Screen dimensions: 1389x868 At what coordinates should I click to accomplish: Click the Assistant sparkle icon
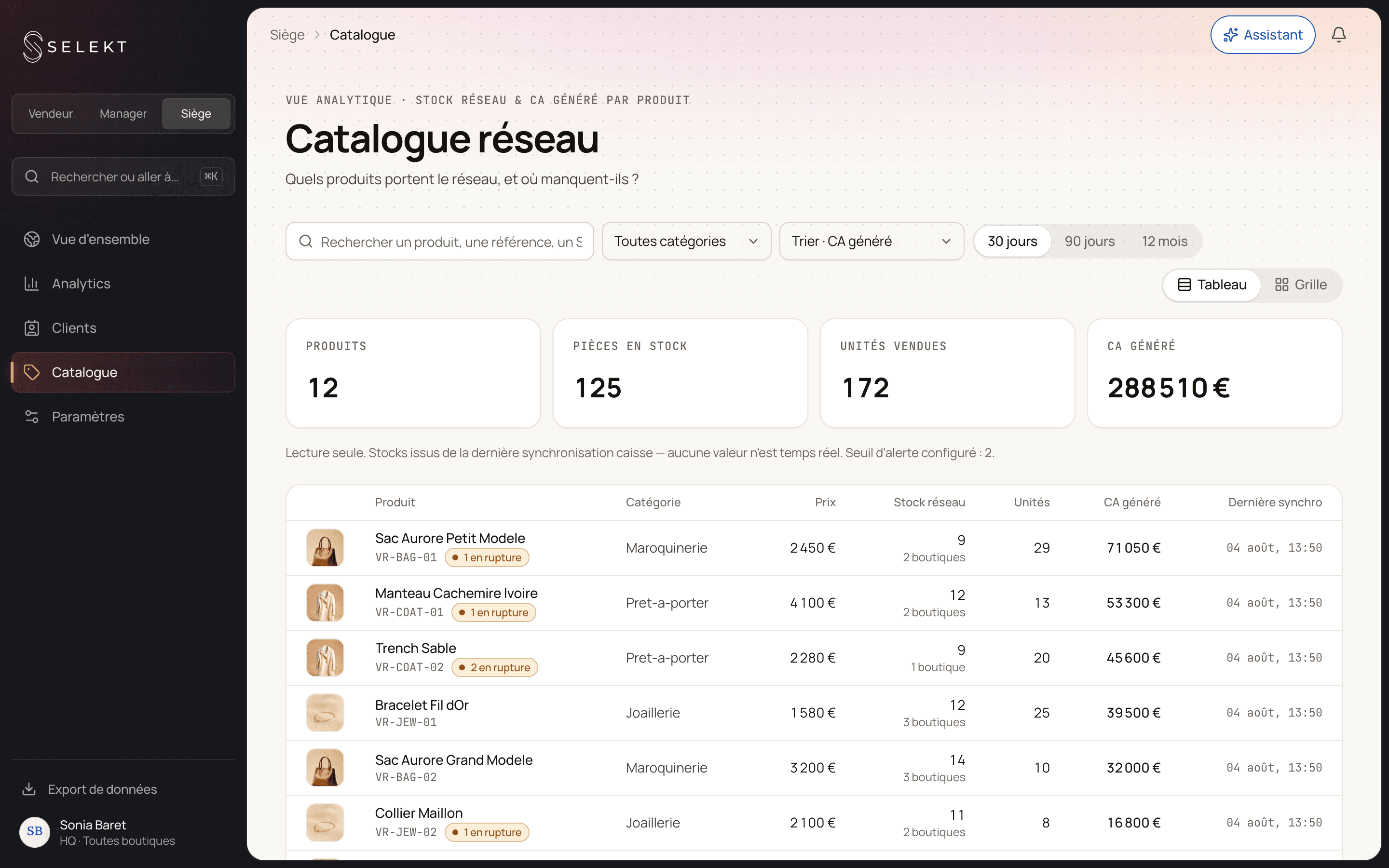pos(1230,35)
